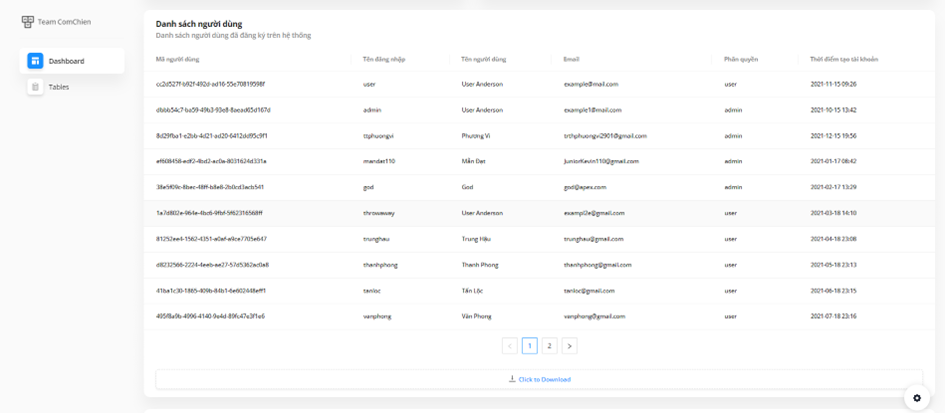The height and width of the screenshot is (413, 945).
Task: Click user ID starting with 495f8a9b
Action: 210,316
